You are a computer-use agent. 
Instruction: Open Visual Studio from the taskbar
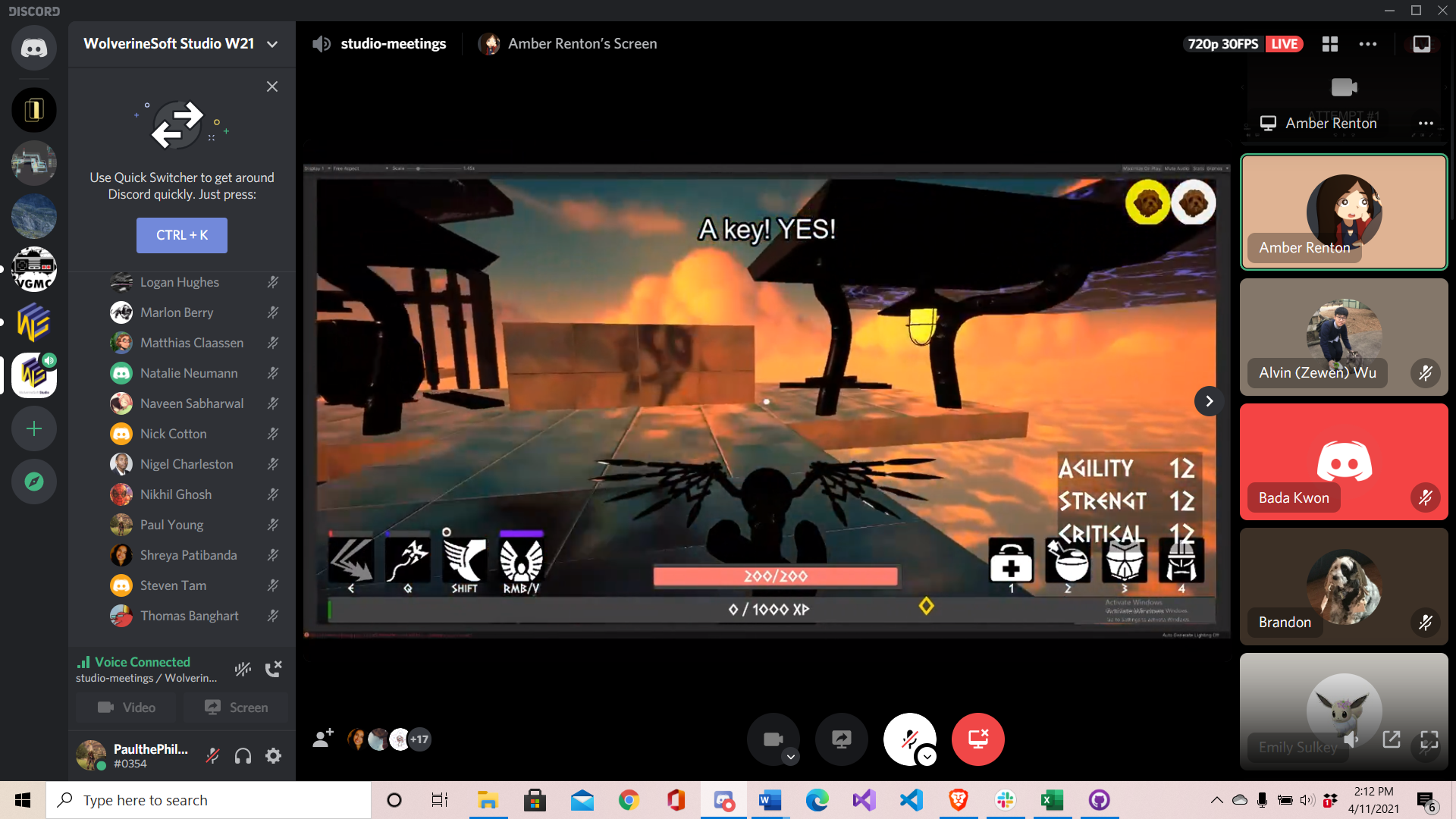pyautogui.click(x=864, y=800)
